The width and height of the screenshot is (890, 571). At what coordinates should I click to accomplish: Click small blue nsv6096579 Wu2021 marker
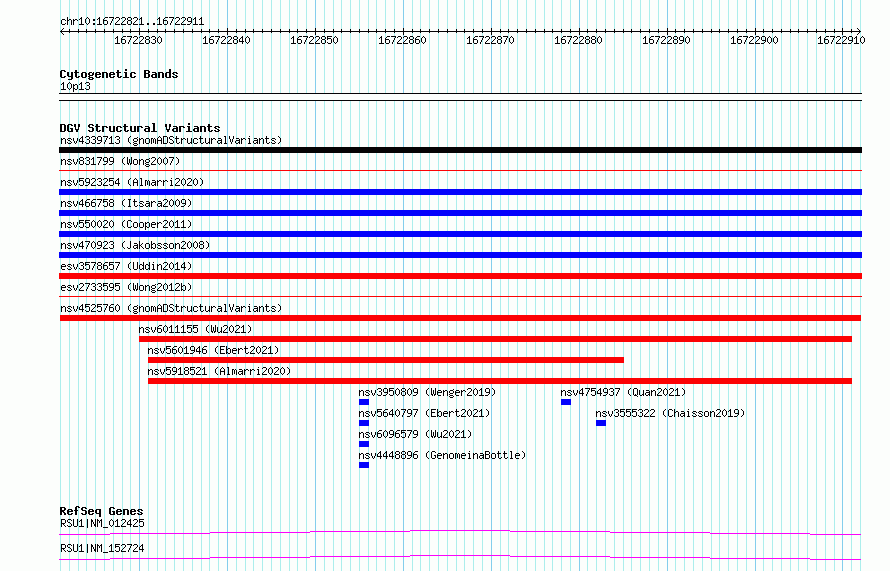pos(364,444)
